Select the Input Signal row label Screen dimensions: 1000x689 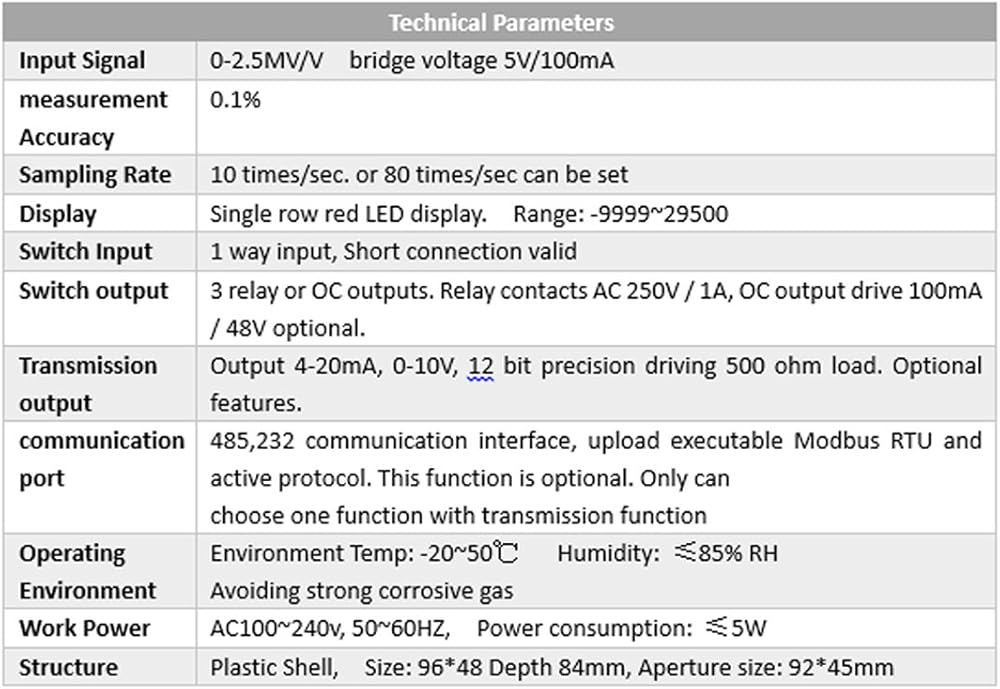click(82, 61)
